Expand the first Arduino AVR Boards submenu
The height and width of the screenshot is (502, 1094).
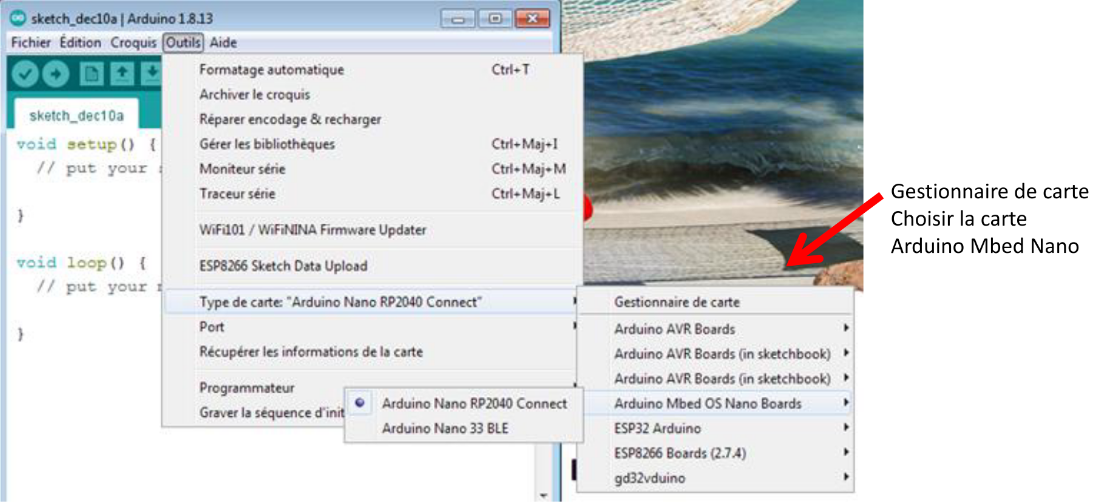click(x=715, y=328)
